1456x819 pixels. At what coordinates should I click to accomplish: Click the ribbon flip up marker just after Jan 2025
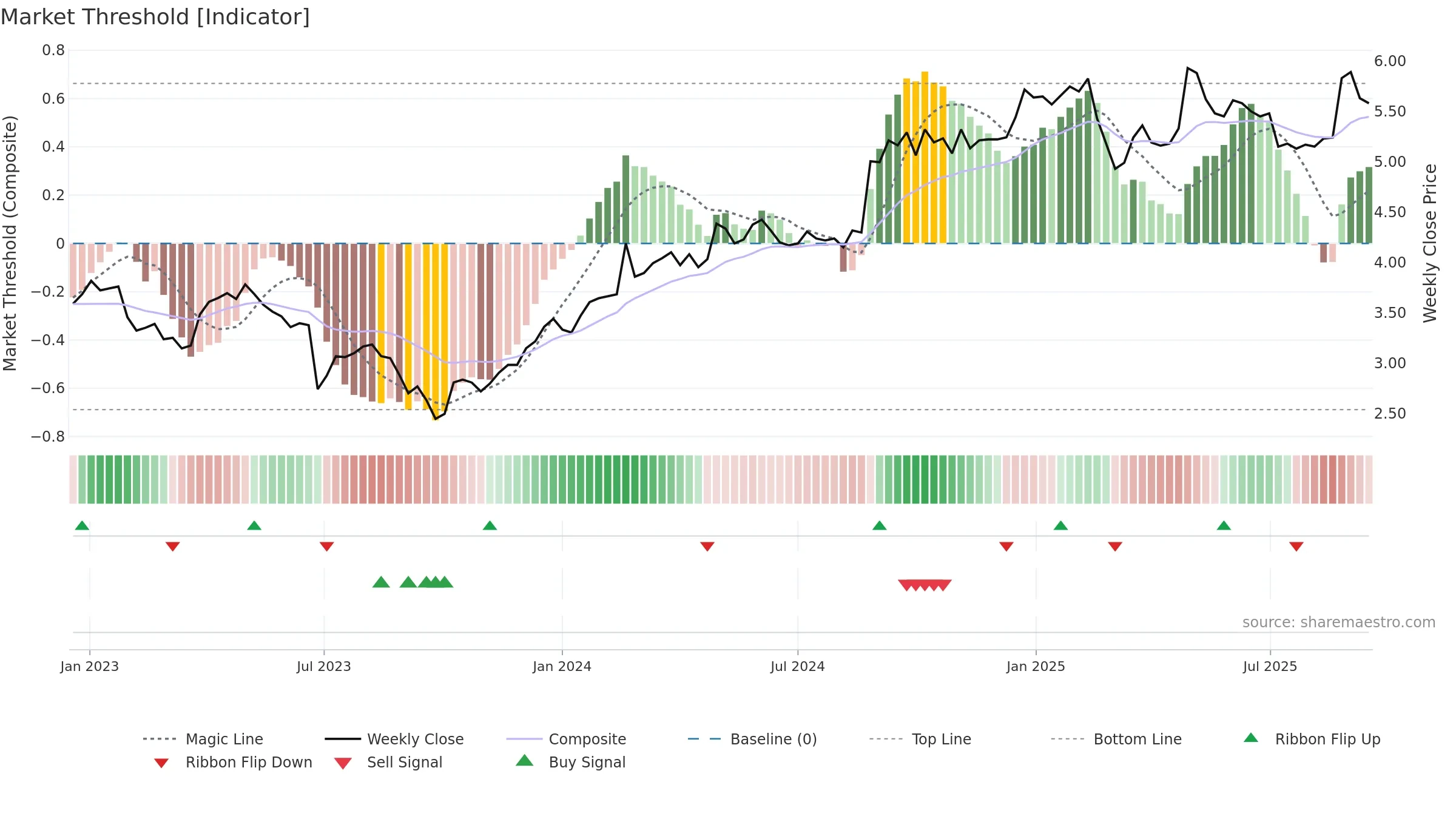click(x=1060, y=525)
